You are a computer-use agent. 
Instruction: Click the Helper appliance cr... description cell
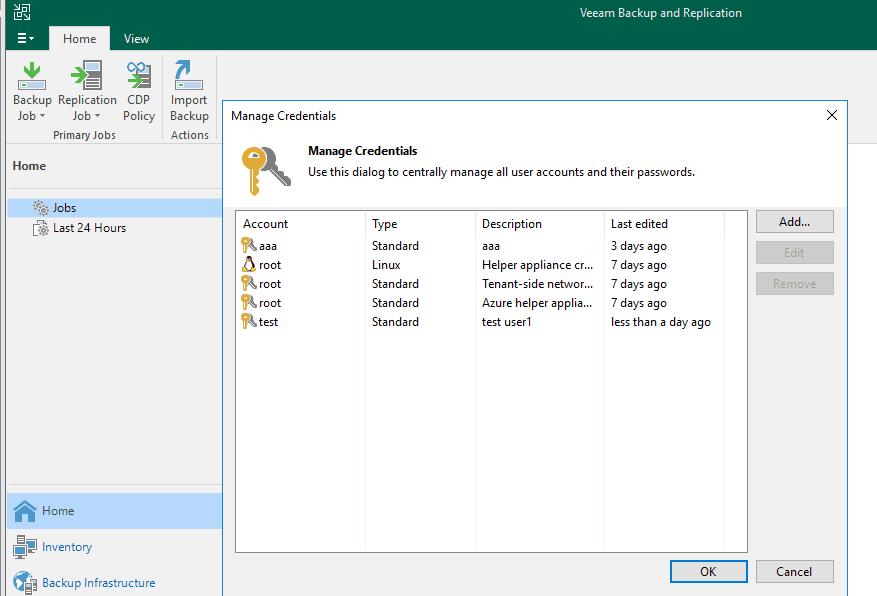click(537, 265)
